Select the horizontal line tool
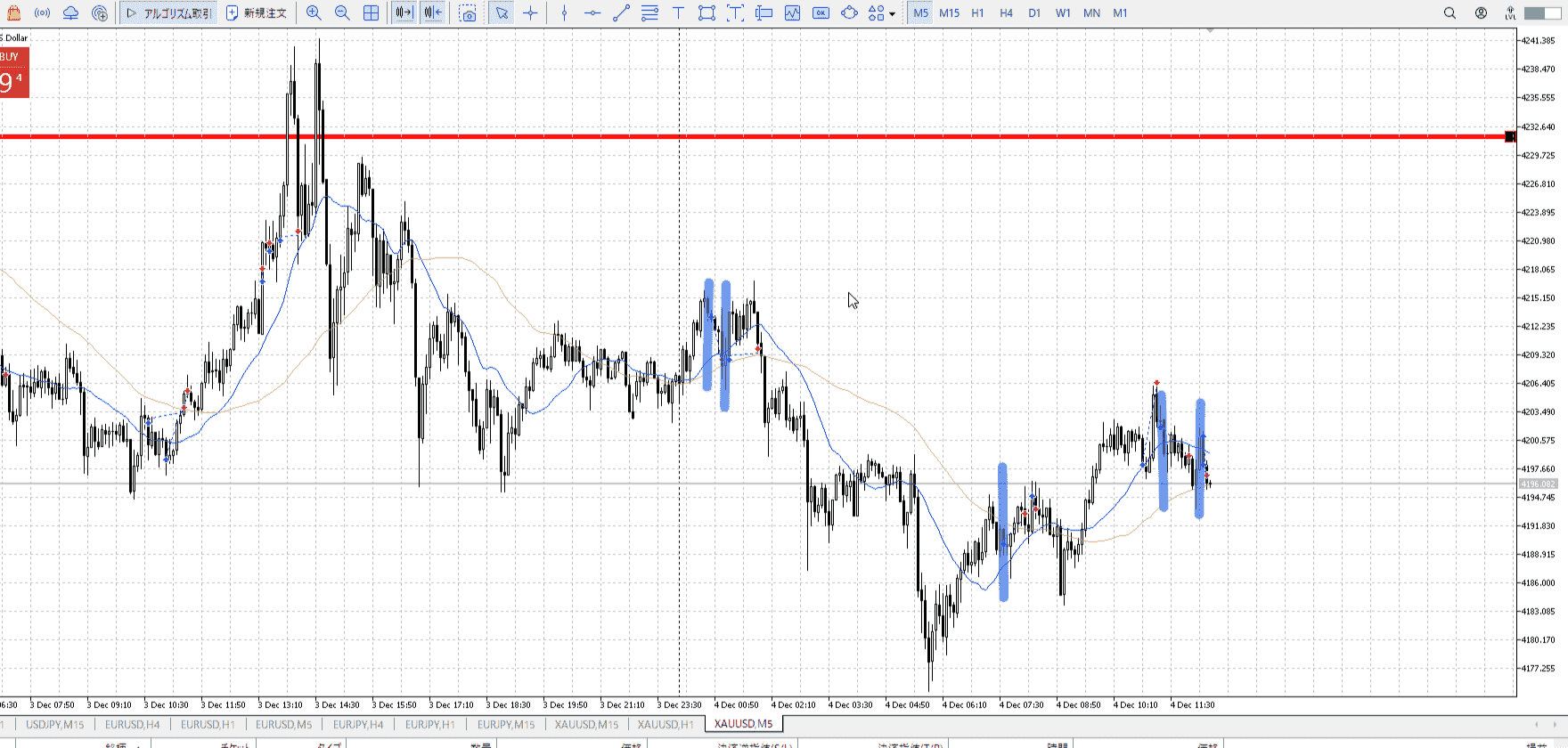The height and width of the screenshot is (748, 1568). tap(592, 13)
